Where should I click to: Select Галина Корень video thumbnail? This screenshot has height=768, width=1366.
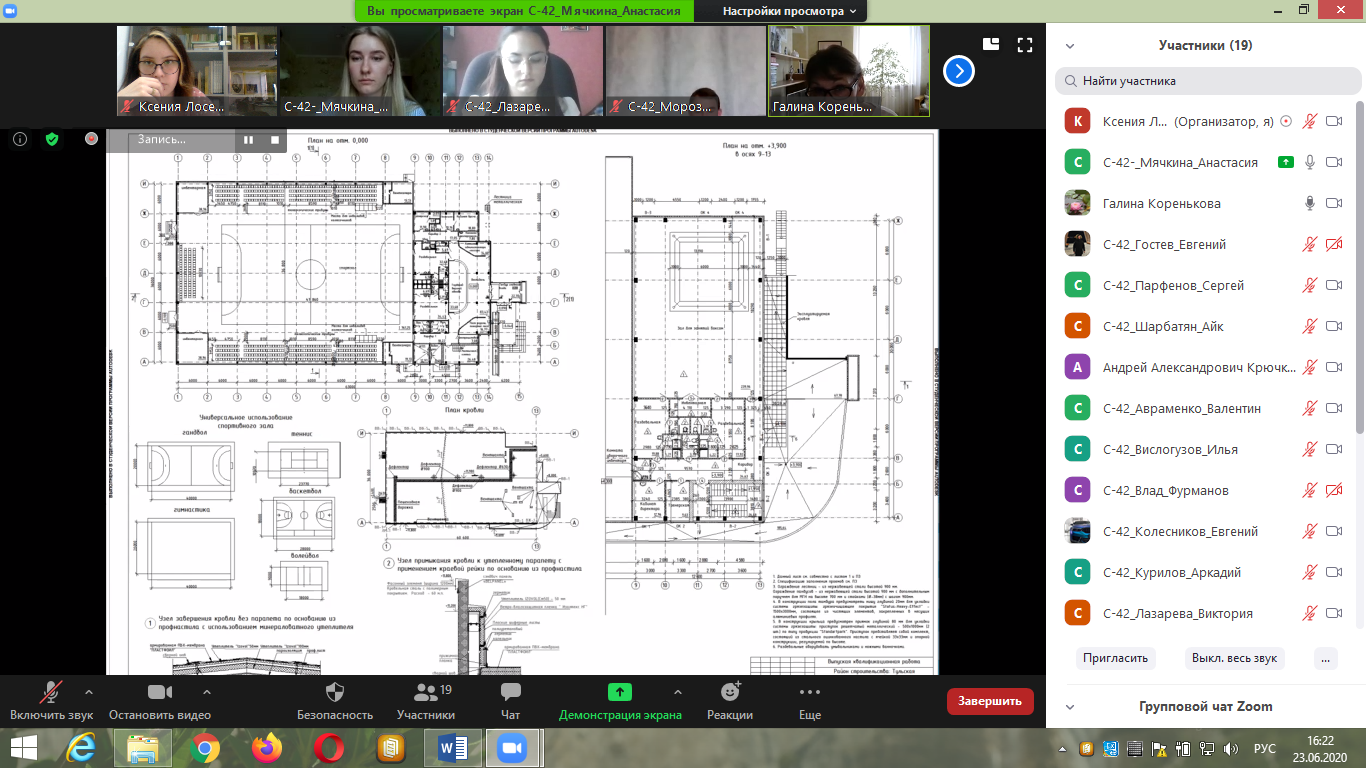pos(849,71)
